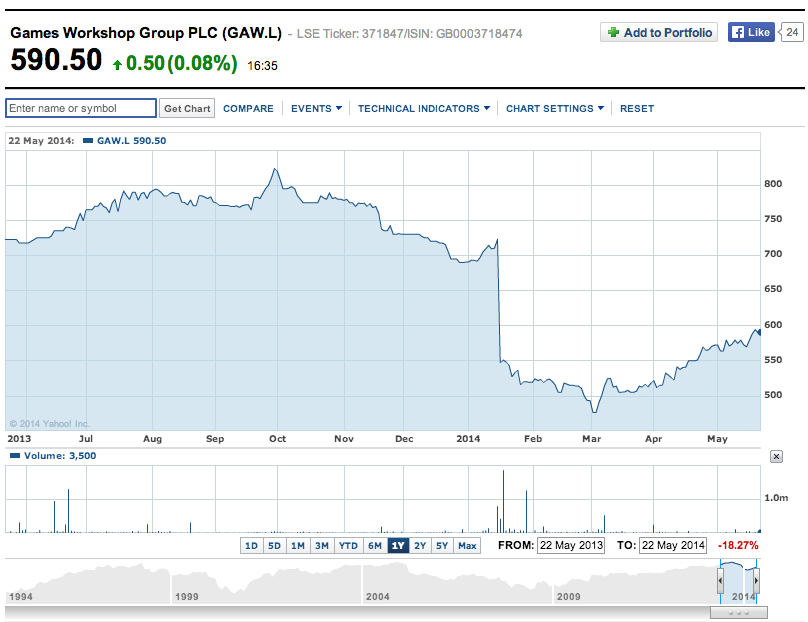This screenshot has width=808, height=622.
Task: Click the GAW.L 590.50 legend label
Action: (x=131, y=141)
